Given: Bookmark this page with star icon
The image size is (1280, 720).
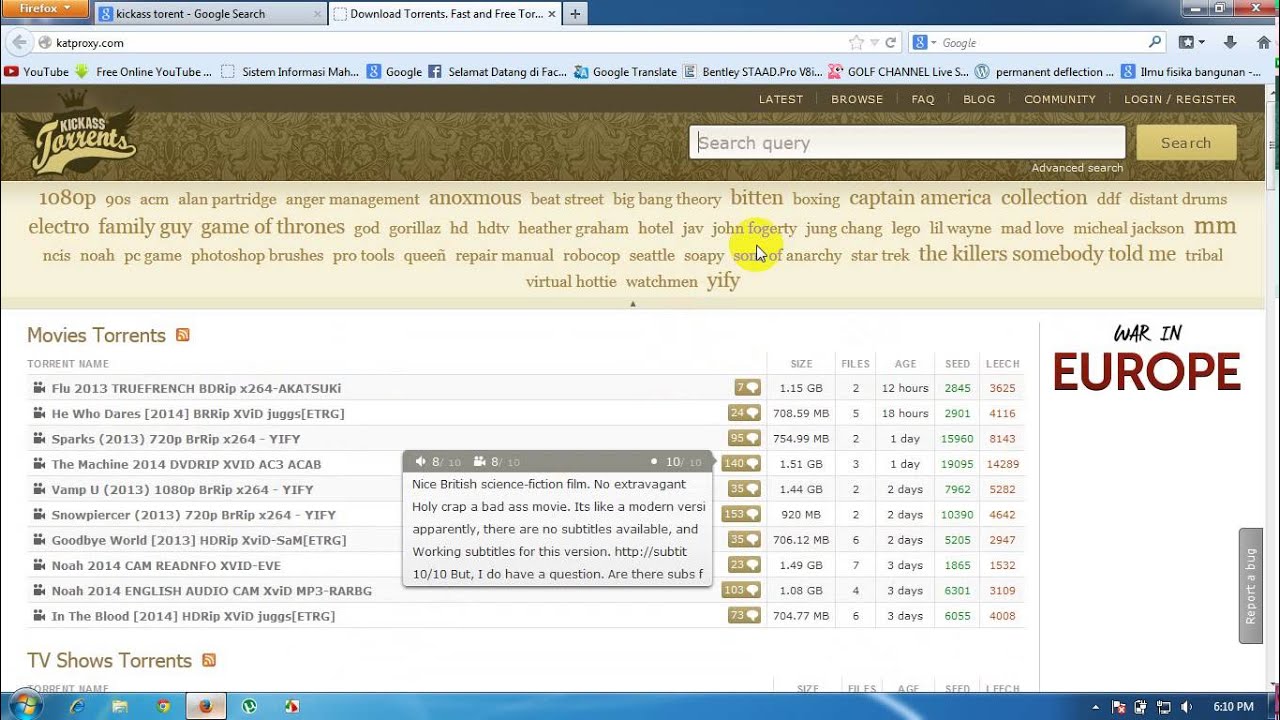Looking at the screenshot, I should 856,43.
